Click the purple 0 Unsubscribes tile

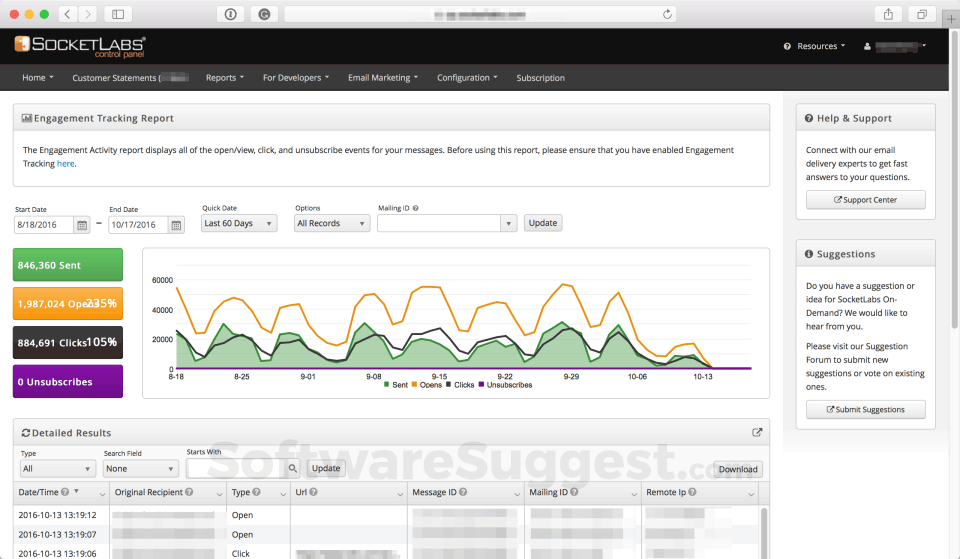67,381
